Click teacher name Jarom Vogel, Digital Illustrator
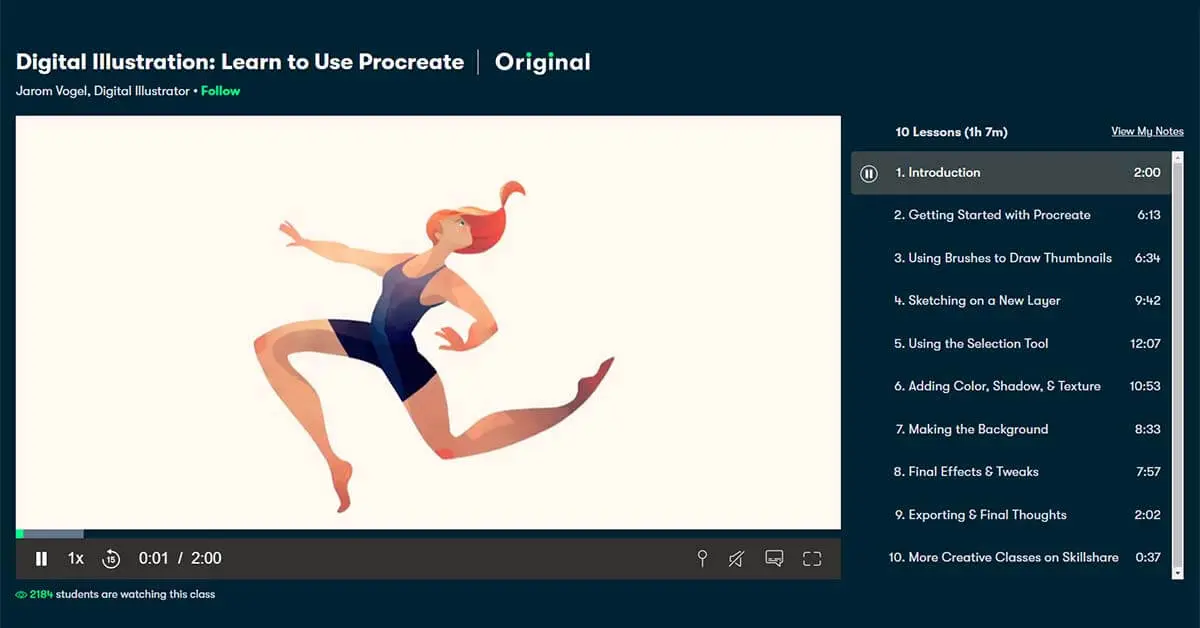Screen dimensions: 1200x628 [x=103, y=91]
